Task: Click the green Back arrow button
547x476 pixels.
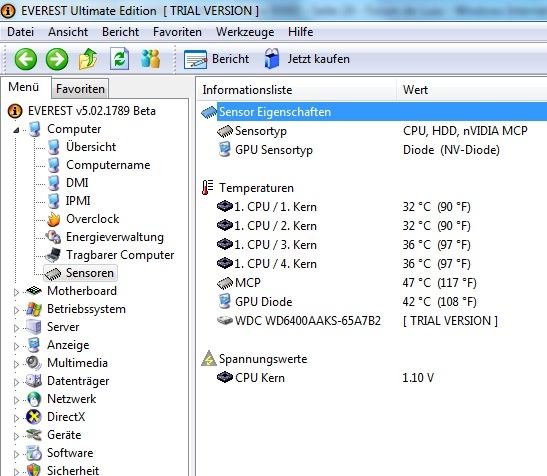Action: coord(25,59)
